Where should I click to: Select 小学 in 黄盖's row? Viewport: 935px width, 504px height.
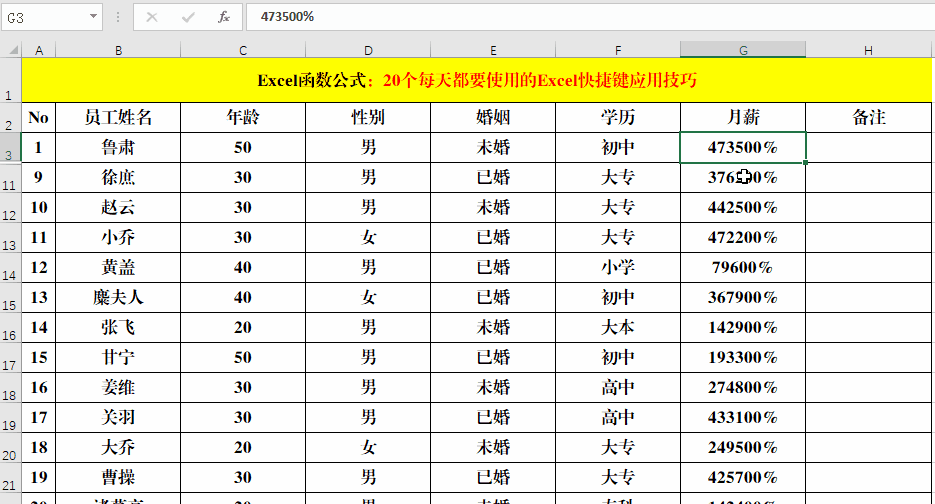[618, 267]
